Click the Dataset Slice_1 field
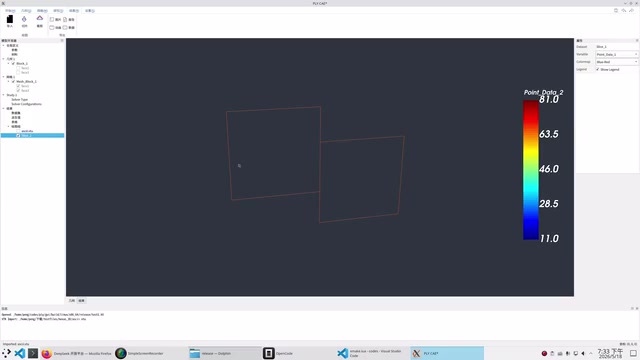Image resolution: width=640 pixels, height=360 pixels. [617, 47]
